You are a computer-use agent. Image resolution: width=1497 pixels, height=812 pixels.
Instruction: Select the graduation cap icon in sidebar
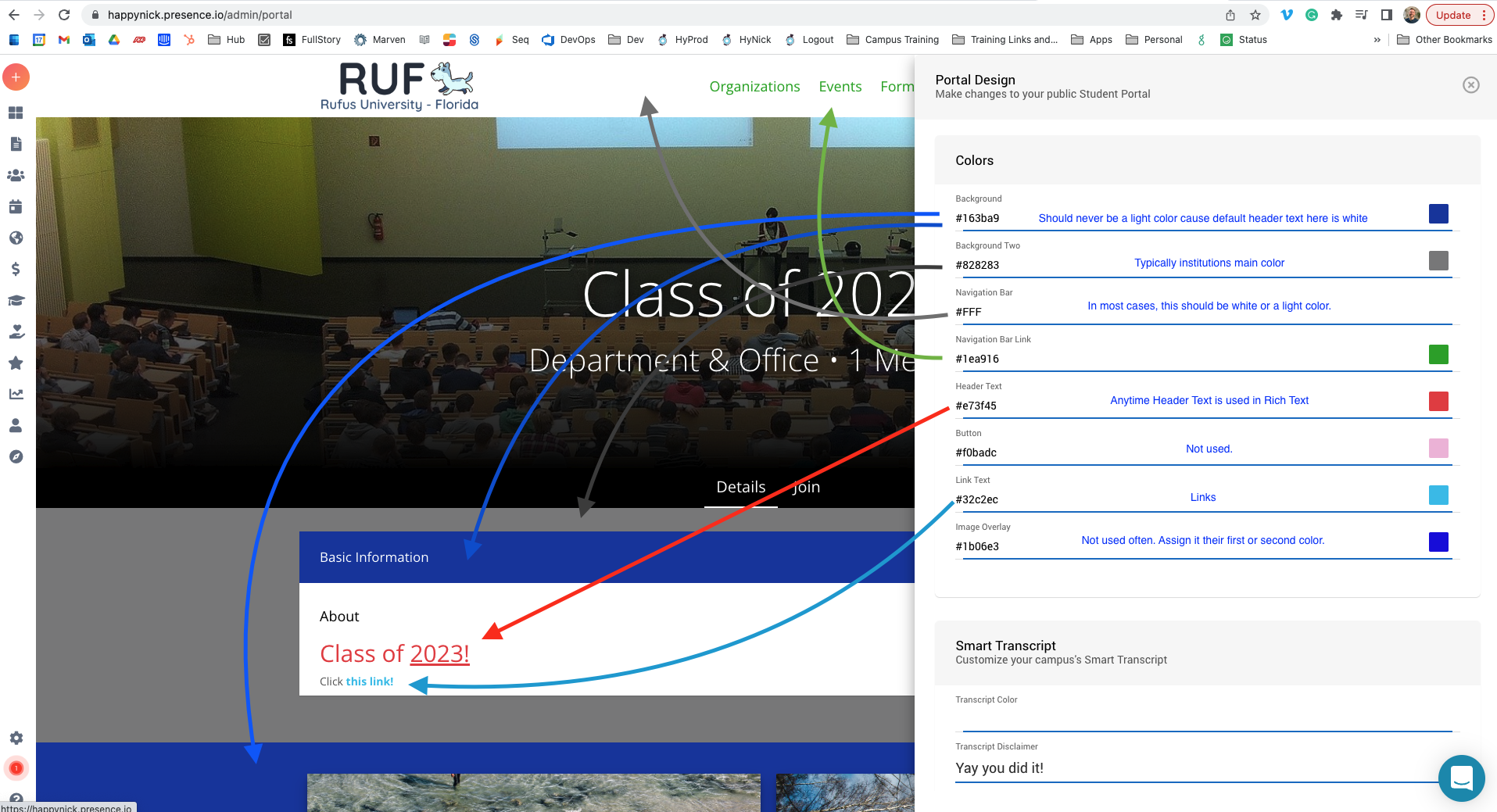coord(16,300)
